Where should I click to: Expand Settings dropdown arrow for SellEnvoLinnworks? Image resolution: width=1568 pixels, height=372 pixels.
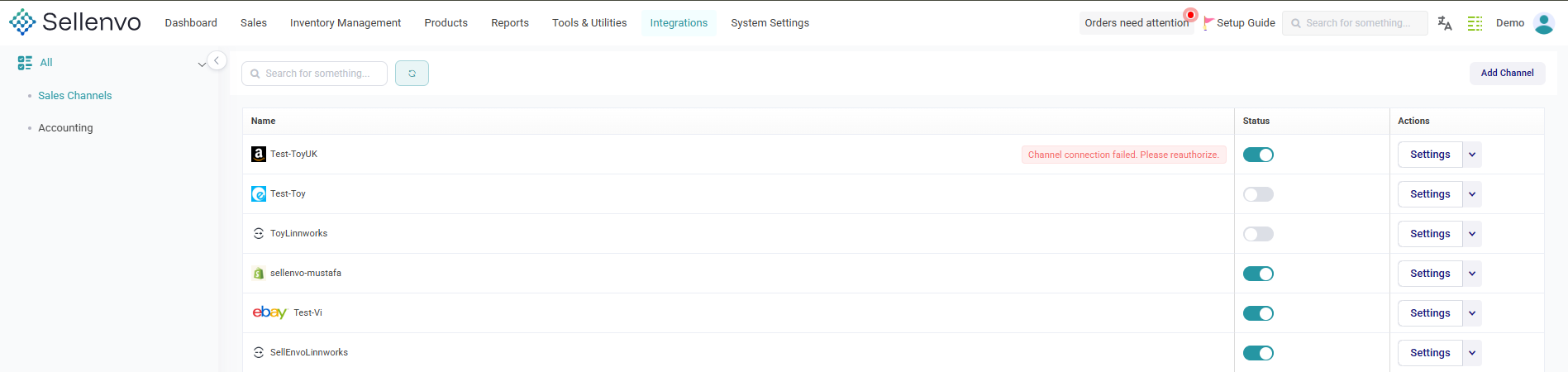pyautogui.click(x=1472, y=353)
